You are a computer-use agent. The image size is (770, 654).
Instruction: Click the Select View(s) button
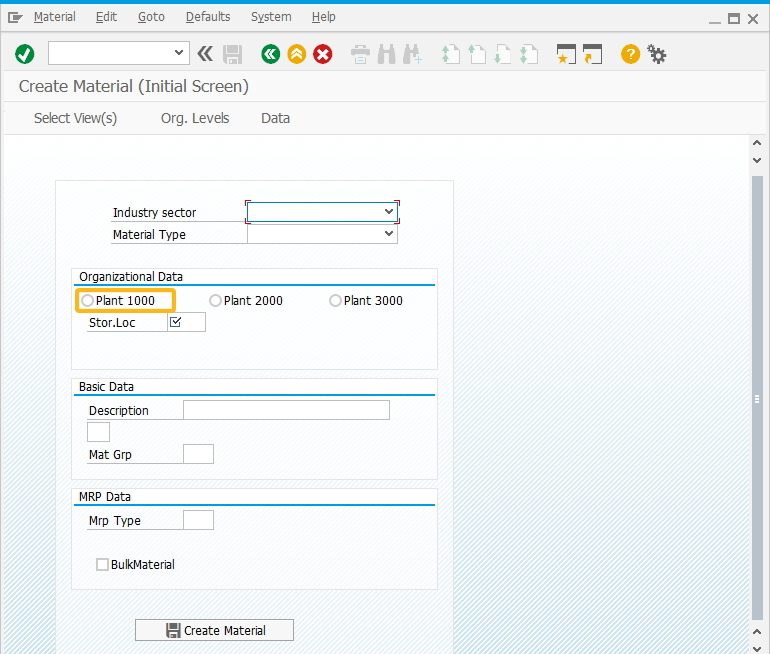click(x=75, y=118)
